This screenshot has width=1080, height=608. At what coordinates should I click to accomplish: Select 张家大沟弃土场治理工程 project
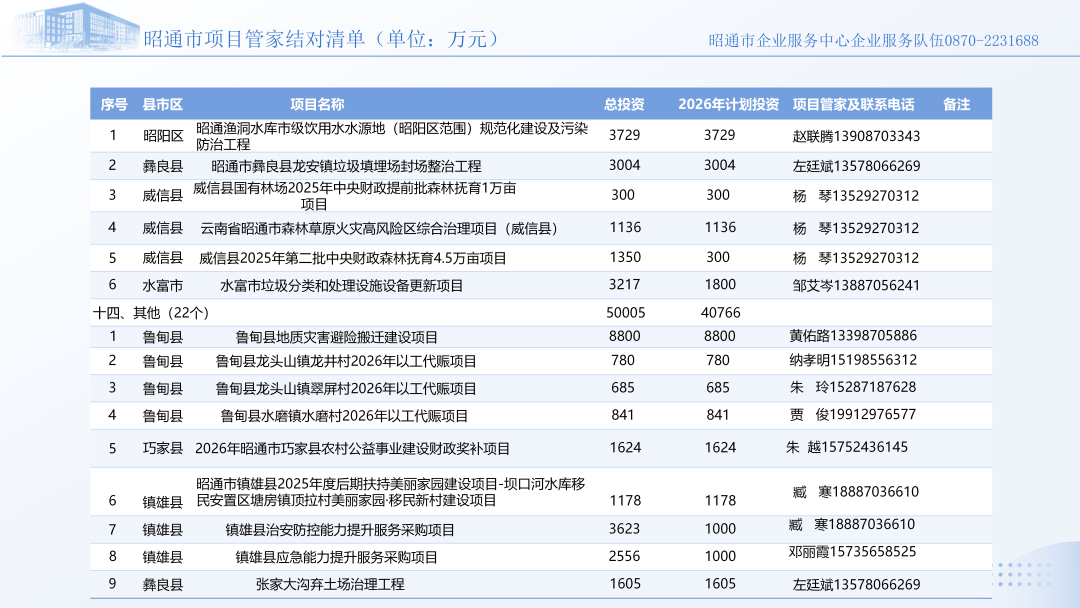(330, 585)
